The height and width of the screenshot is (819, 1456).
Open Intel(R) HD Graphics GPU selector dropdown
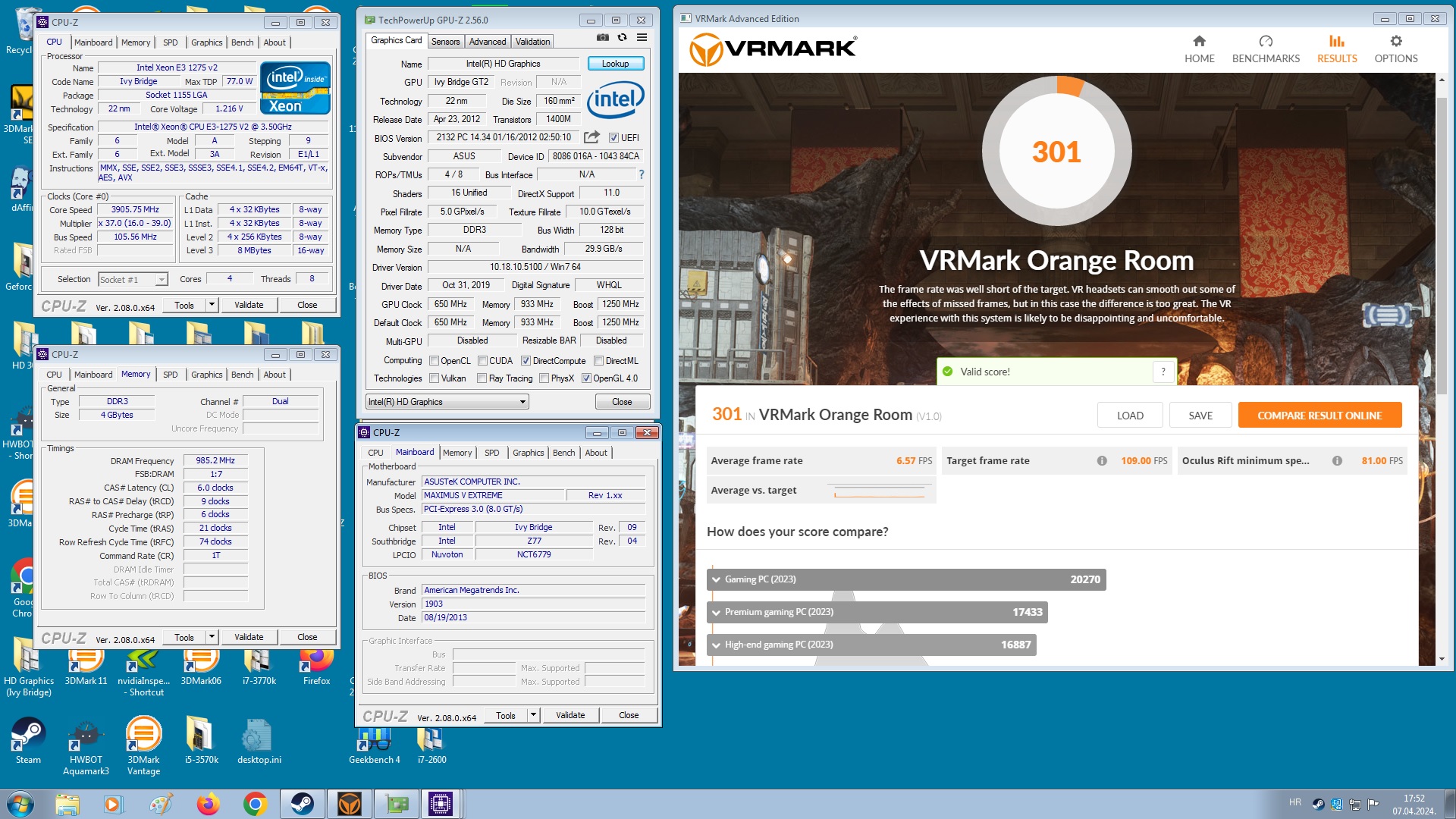(x=447, y=402)
